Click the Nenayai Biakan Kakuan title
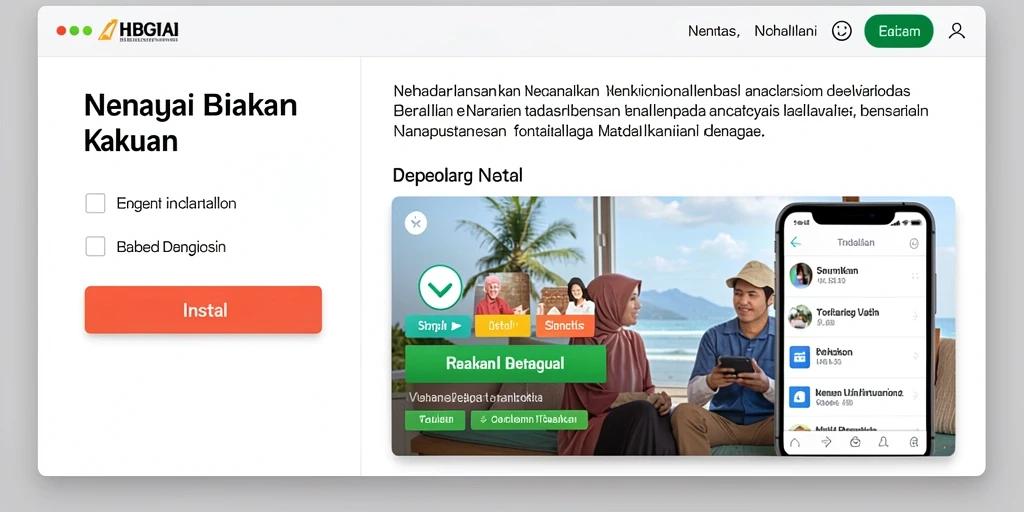 click(x=190, y=123)
